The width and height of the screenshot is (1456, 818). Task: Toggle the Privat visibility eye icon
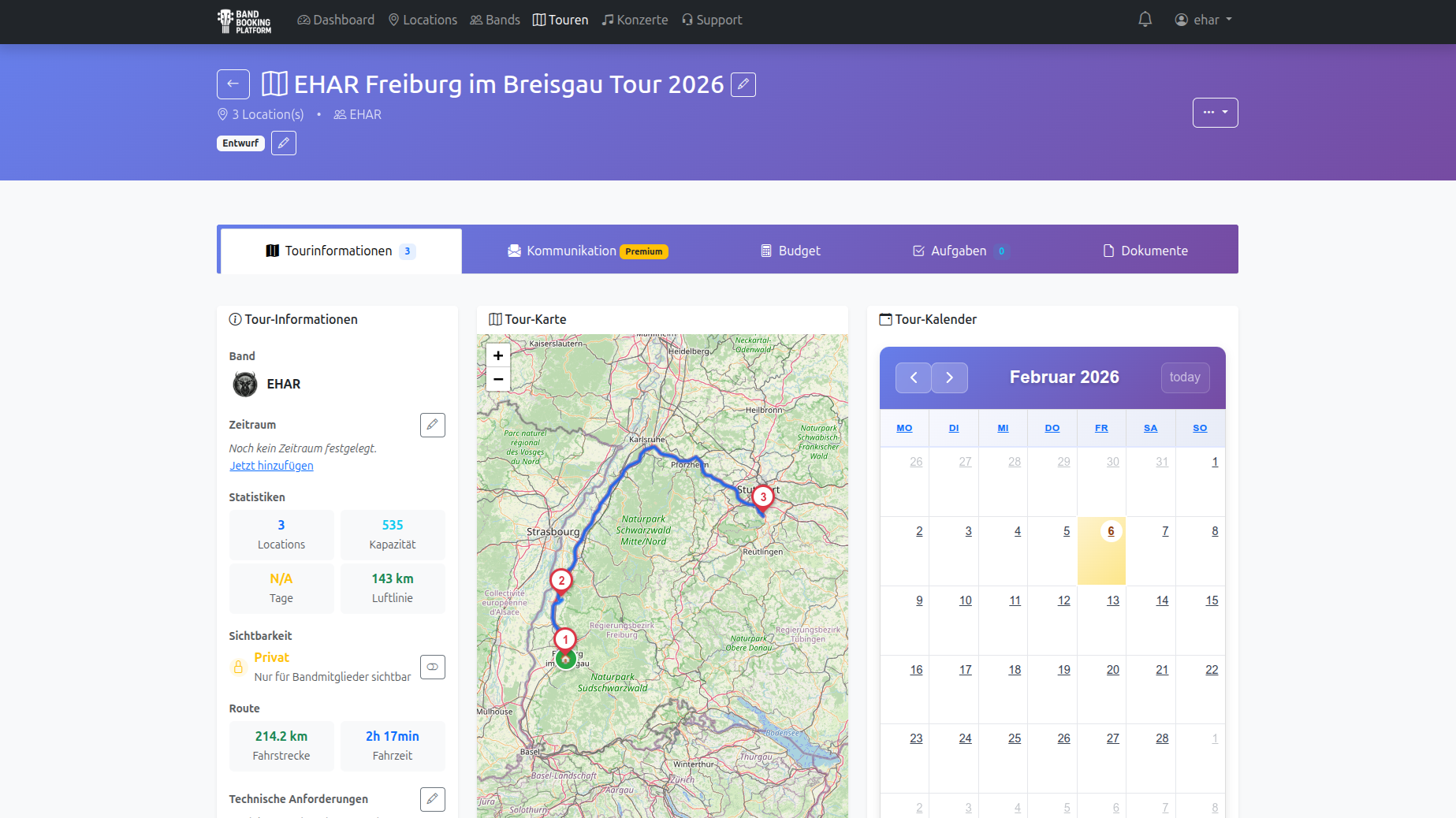pos(432,667)
